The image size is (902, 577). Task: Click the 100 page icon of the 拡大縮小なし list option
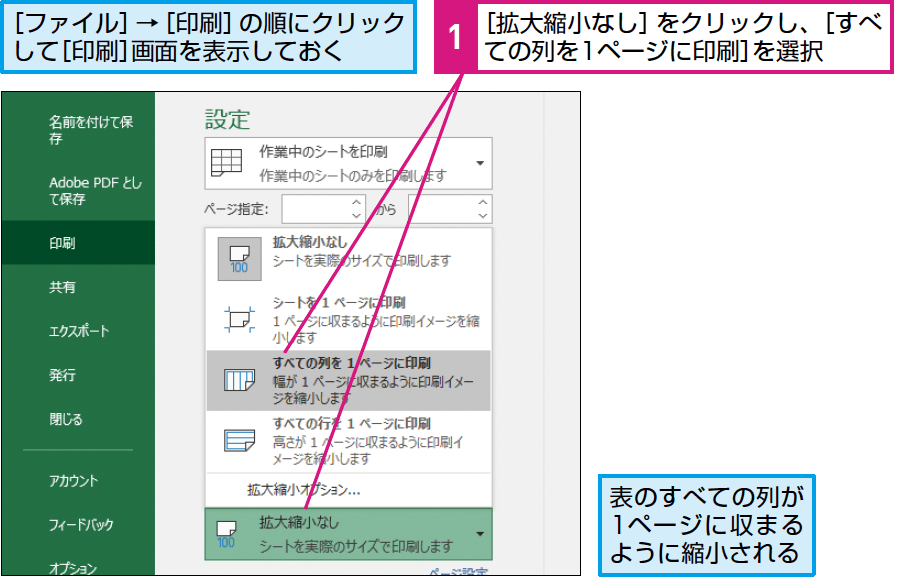point(239,259)
